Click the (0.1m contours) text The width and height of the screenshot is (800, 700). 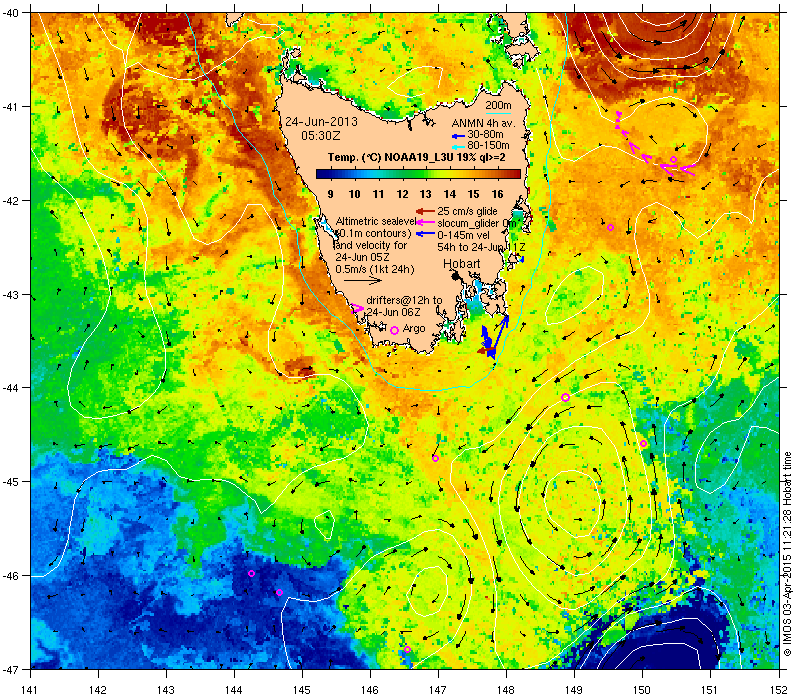click(x=373, y=233)
